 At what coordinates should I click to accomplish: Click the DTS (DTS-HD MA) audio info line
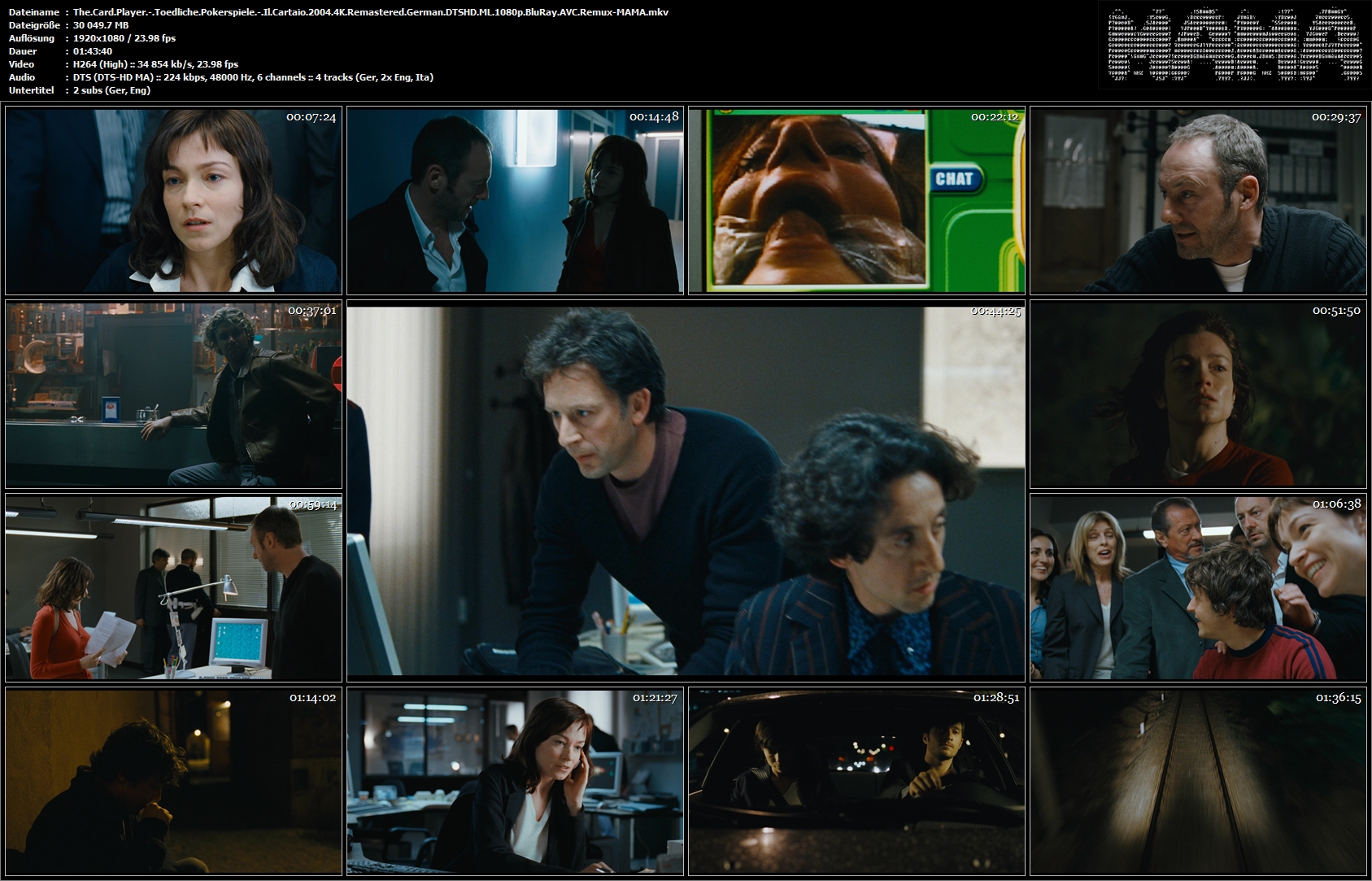click(253, 77)
